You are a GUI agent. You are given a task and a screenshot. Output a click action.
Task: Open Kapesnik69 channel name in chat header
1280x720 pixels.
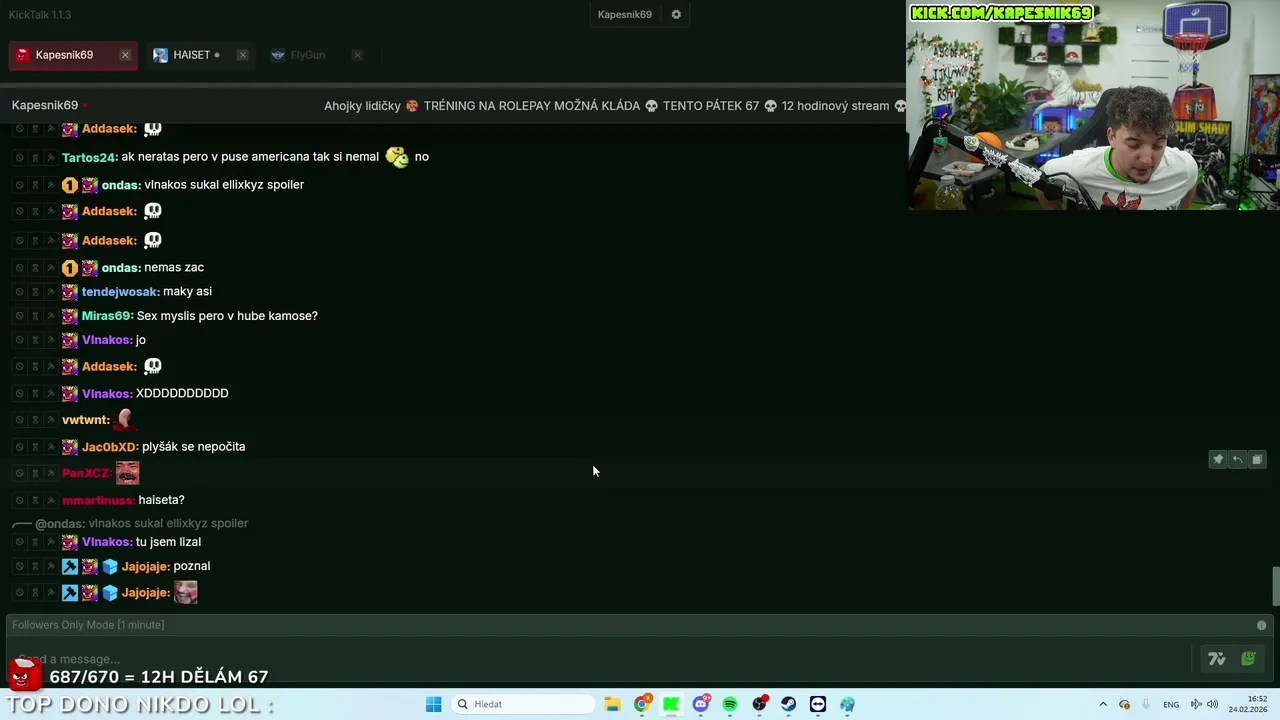coord(45,105)
